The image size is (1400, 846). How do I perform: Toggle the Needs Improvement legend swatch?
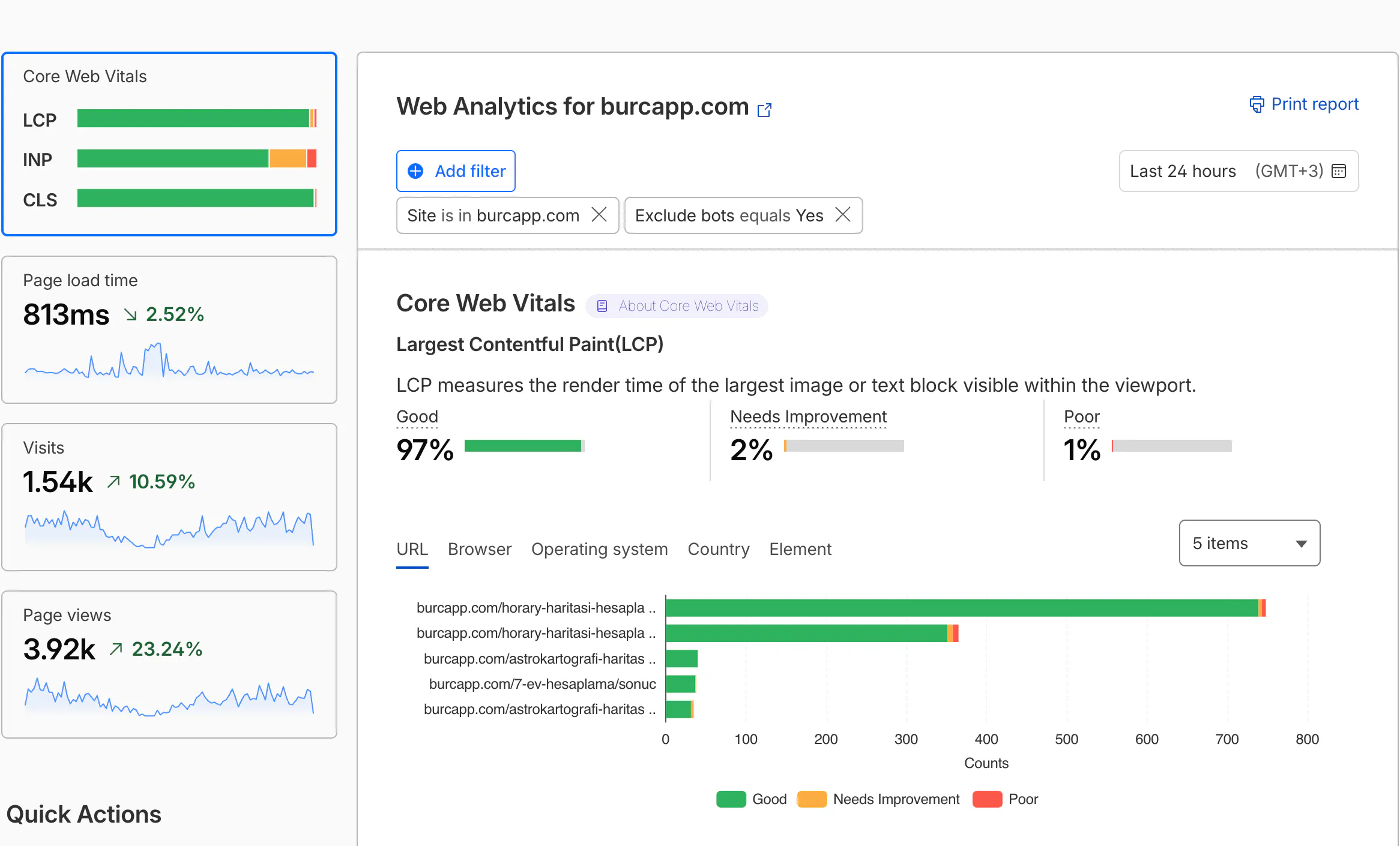[x=812, y=799]
